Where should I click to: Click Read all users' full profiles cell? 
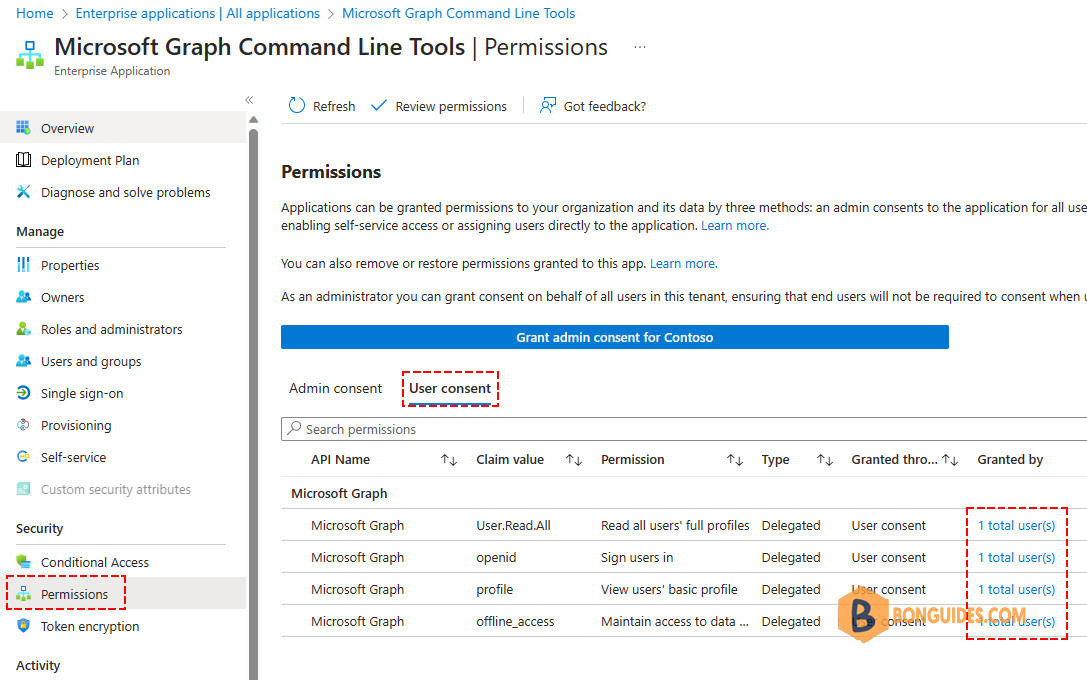pos(675,525)
